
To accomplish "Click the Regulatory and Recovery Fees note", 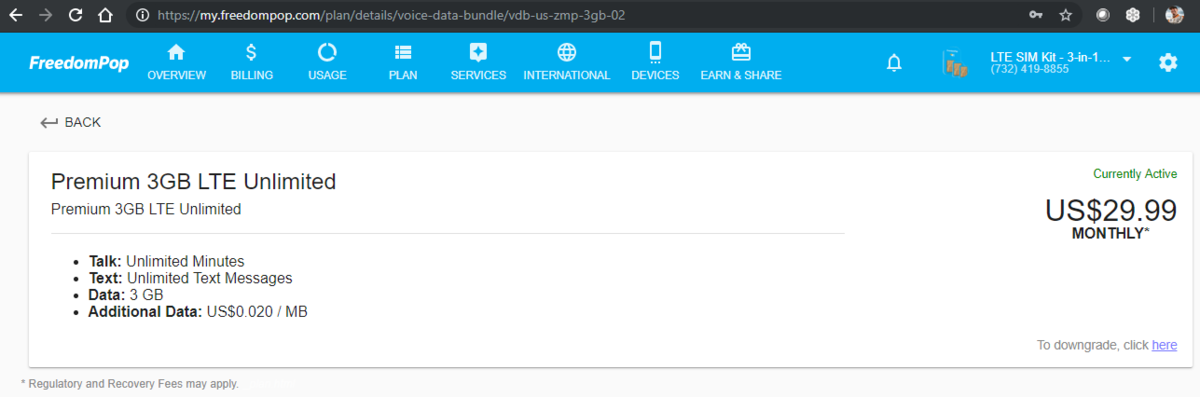I will point(130,384).
